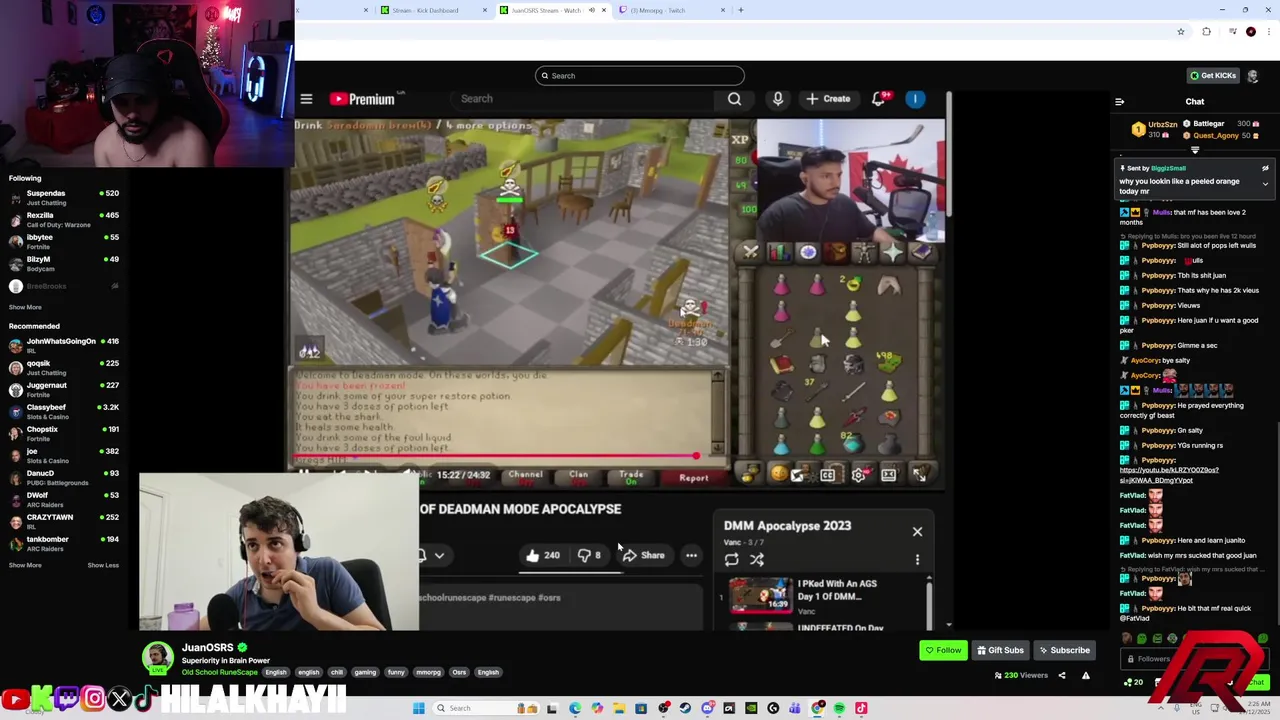Enter fullscreen on the YouTube video

pos(919,475)
